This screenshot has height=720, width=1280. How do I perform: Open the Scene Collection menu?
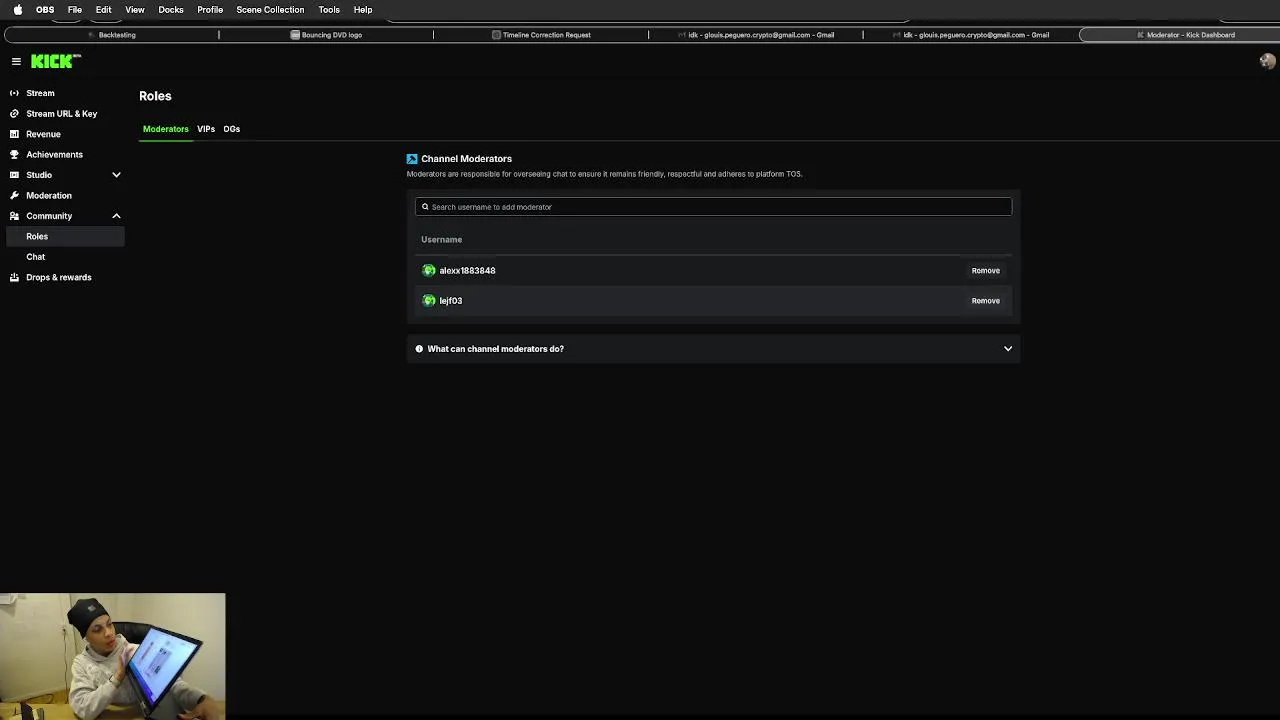pyautogui.click(x=270, y=10)
